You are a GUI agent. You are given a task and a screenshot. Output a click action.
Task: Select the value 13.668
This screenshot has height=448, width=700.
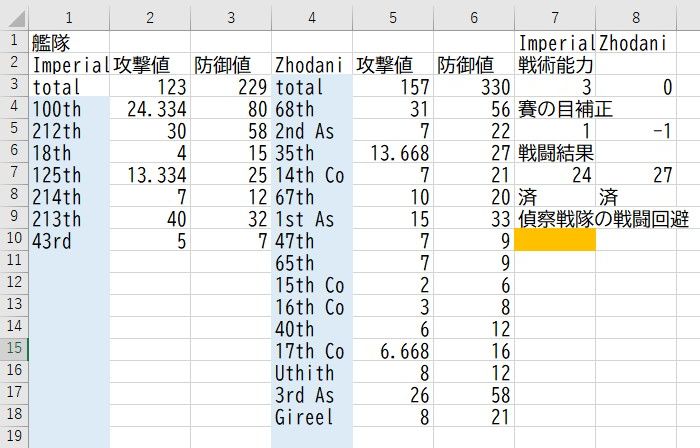393,152
